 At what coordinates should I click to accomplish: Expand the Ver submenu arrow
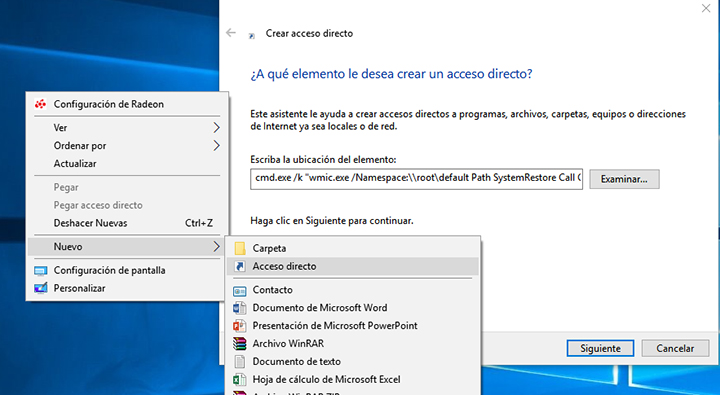[216, 128]
